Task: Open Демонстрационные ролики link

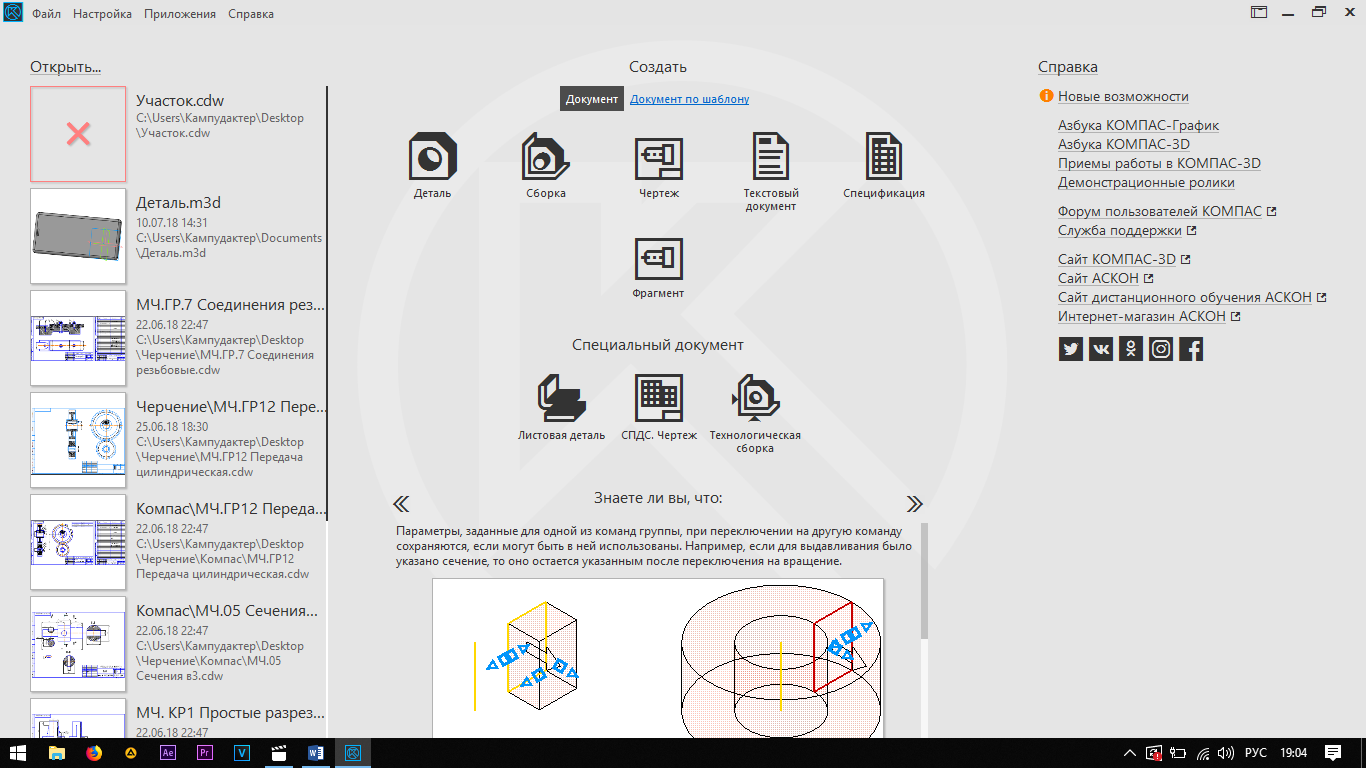Action: pyautogui.click(x=1146, y=182)
